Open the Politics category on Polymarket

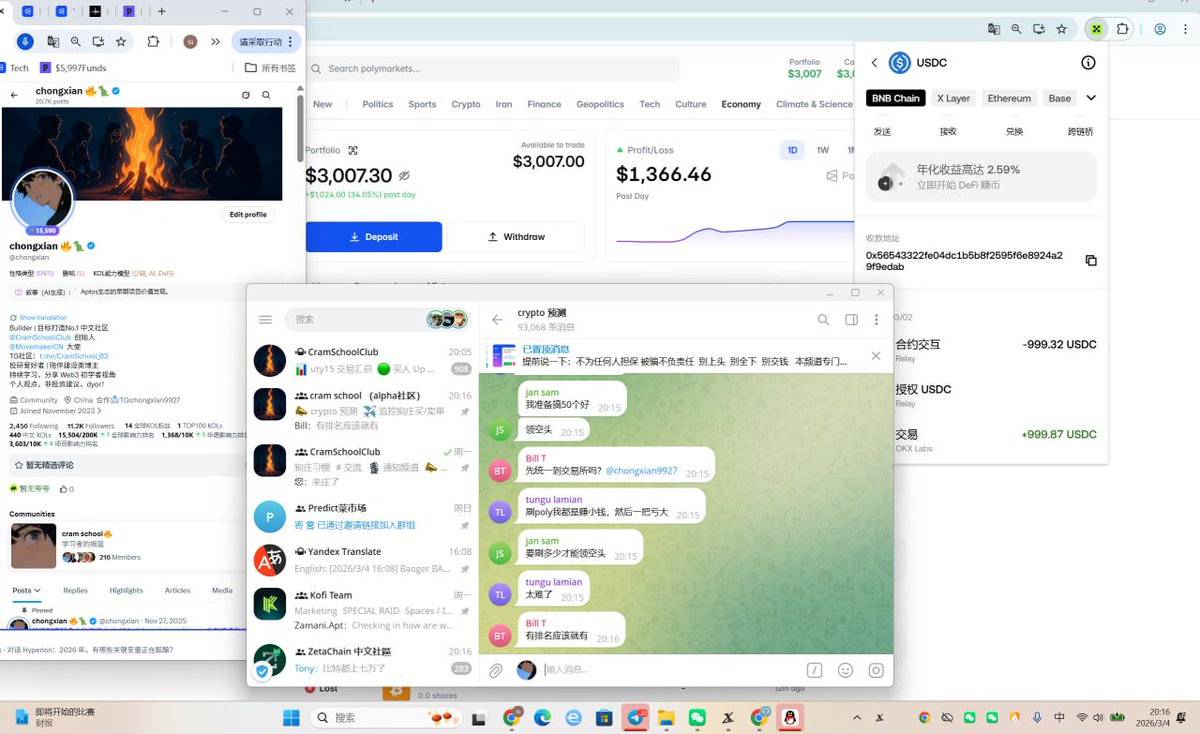(x=378, y=104)
